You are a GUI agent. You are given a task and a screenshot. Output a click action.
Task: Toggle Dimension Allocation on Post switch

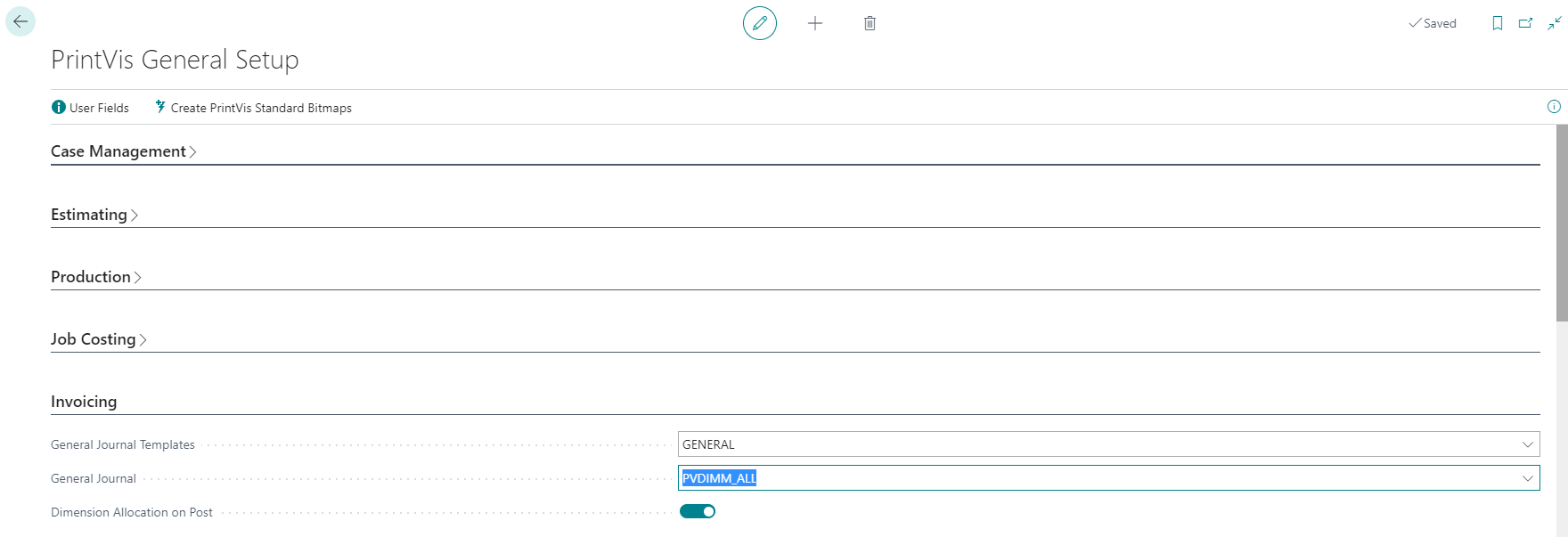coord(698,511)
